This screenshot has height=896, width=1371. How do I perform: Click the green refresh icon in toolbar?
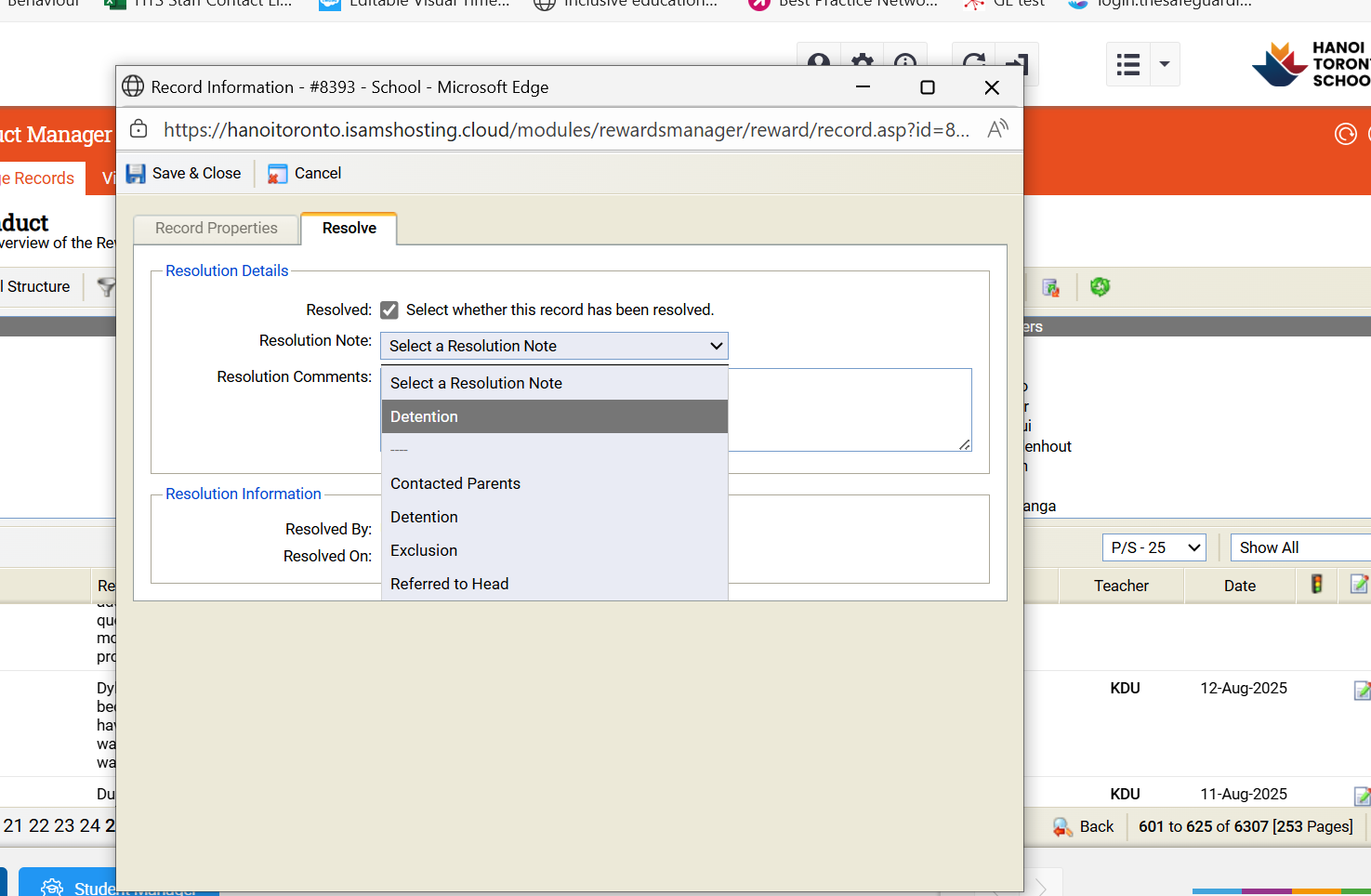pyautogui.click(x=1100, y=287)
